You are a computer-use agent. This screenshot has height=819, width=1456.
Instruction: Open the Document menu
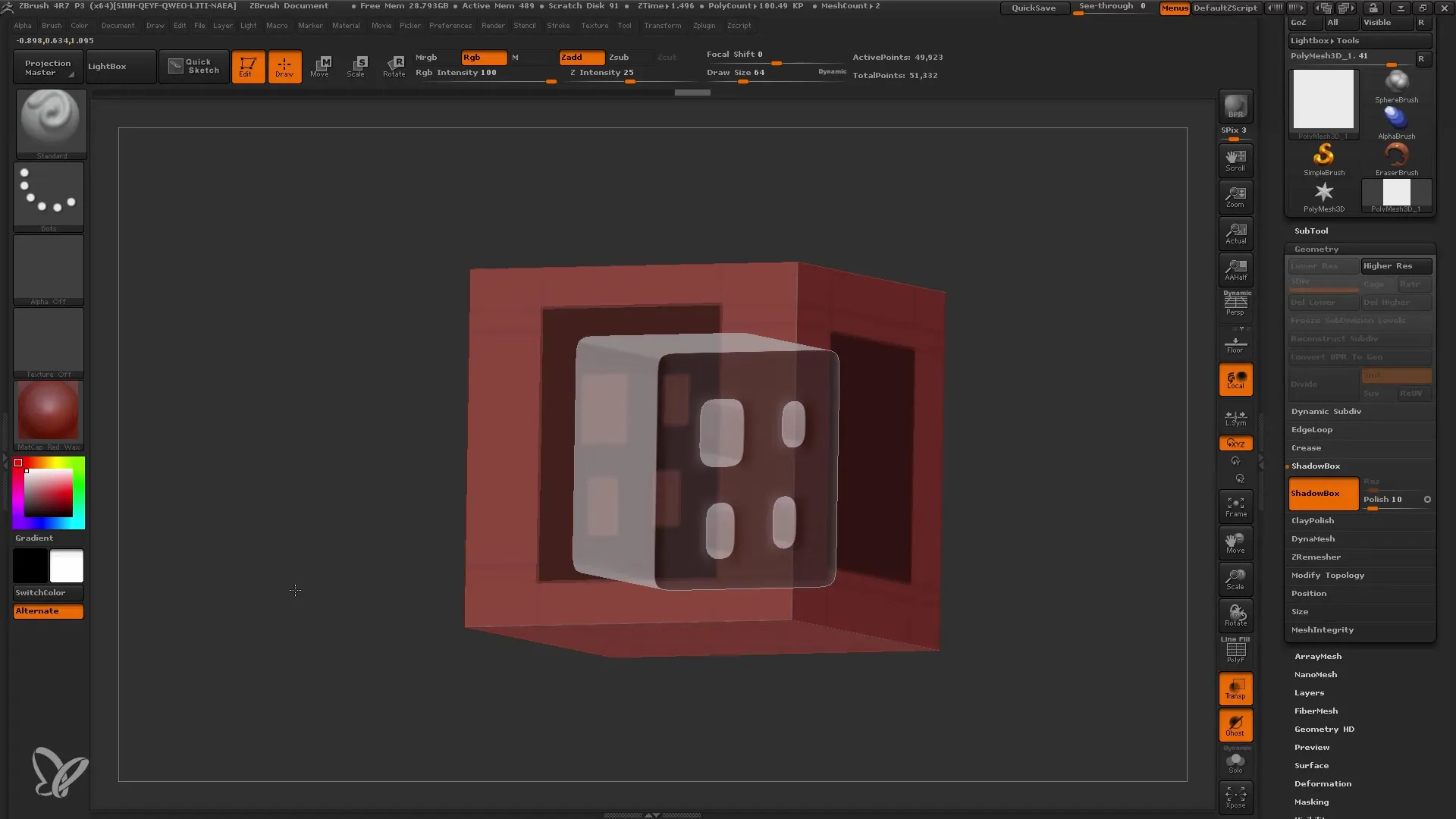[118, 25]
